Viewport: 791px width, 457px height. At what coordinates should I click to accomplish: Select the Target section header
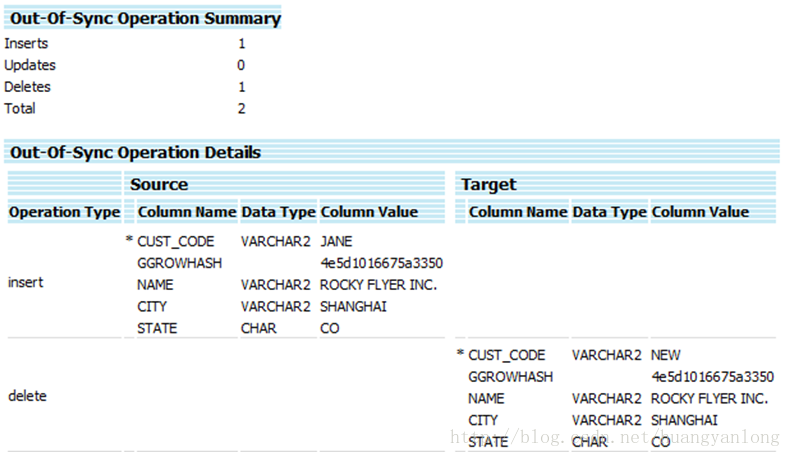(x=488, y=185)
